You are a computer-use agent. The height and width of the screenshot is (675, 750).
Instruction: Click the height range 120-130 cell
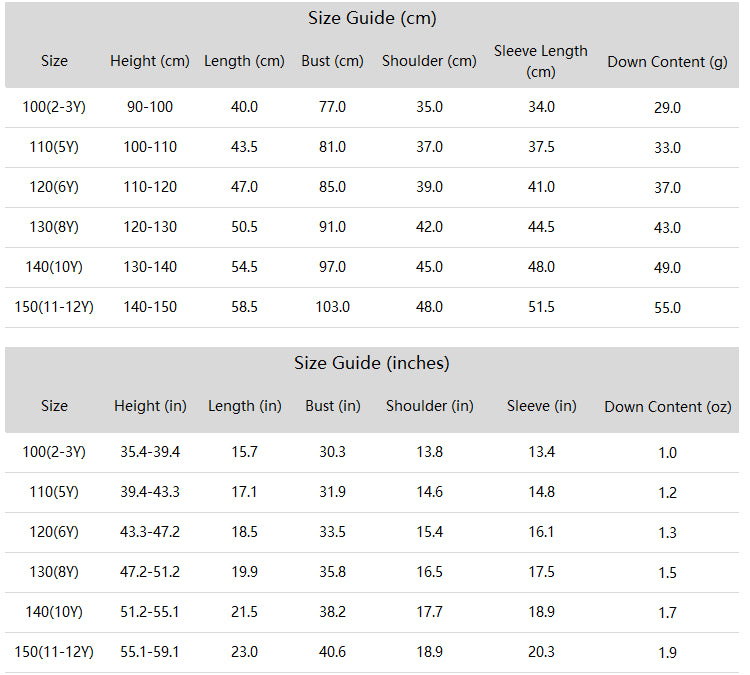click(x=150, y=227)
